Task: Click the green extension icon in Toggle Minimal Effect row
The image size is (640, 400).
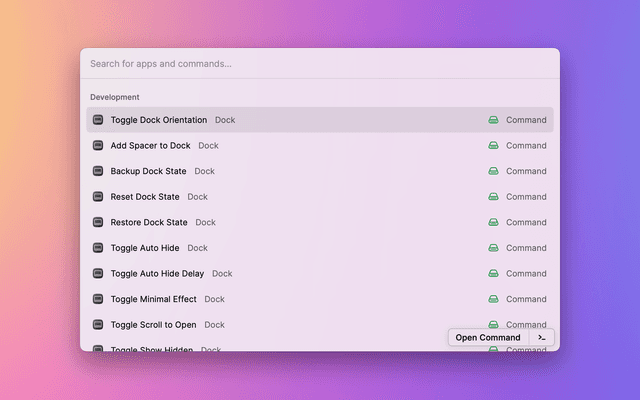Action: (x=493, y=299)
